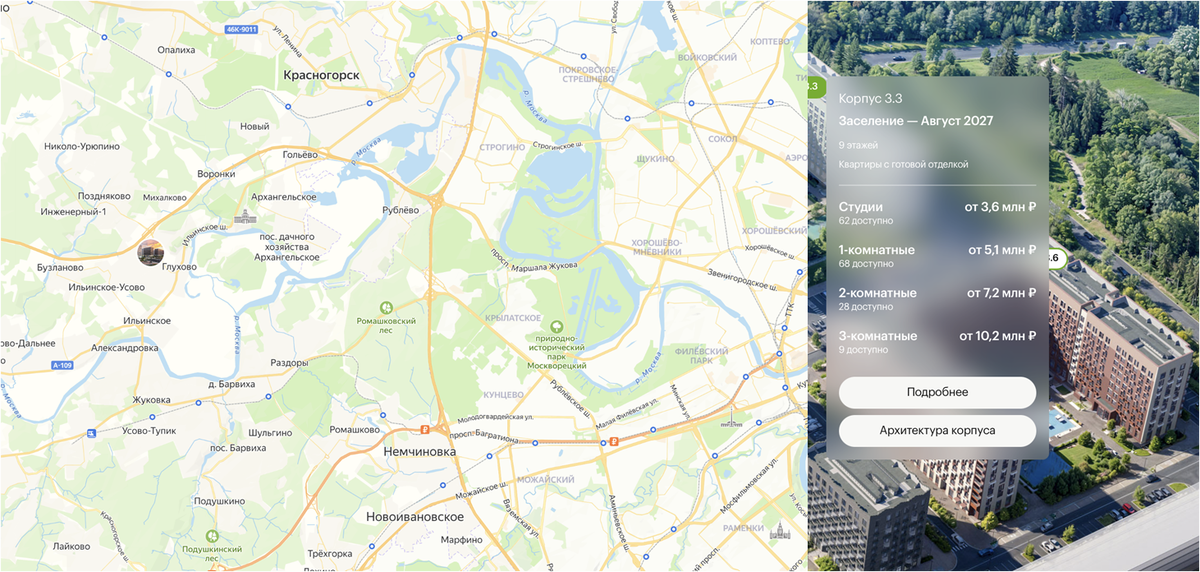Choose the 3-комнатные apartment row

(x=937, y=341)
